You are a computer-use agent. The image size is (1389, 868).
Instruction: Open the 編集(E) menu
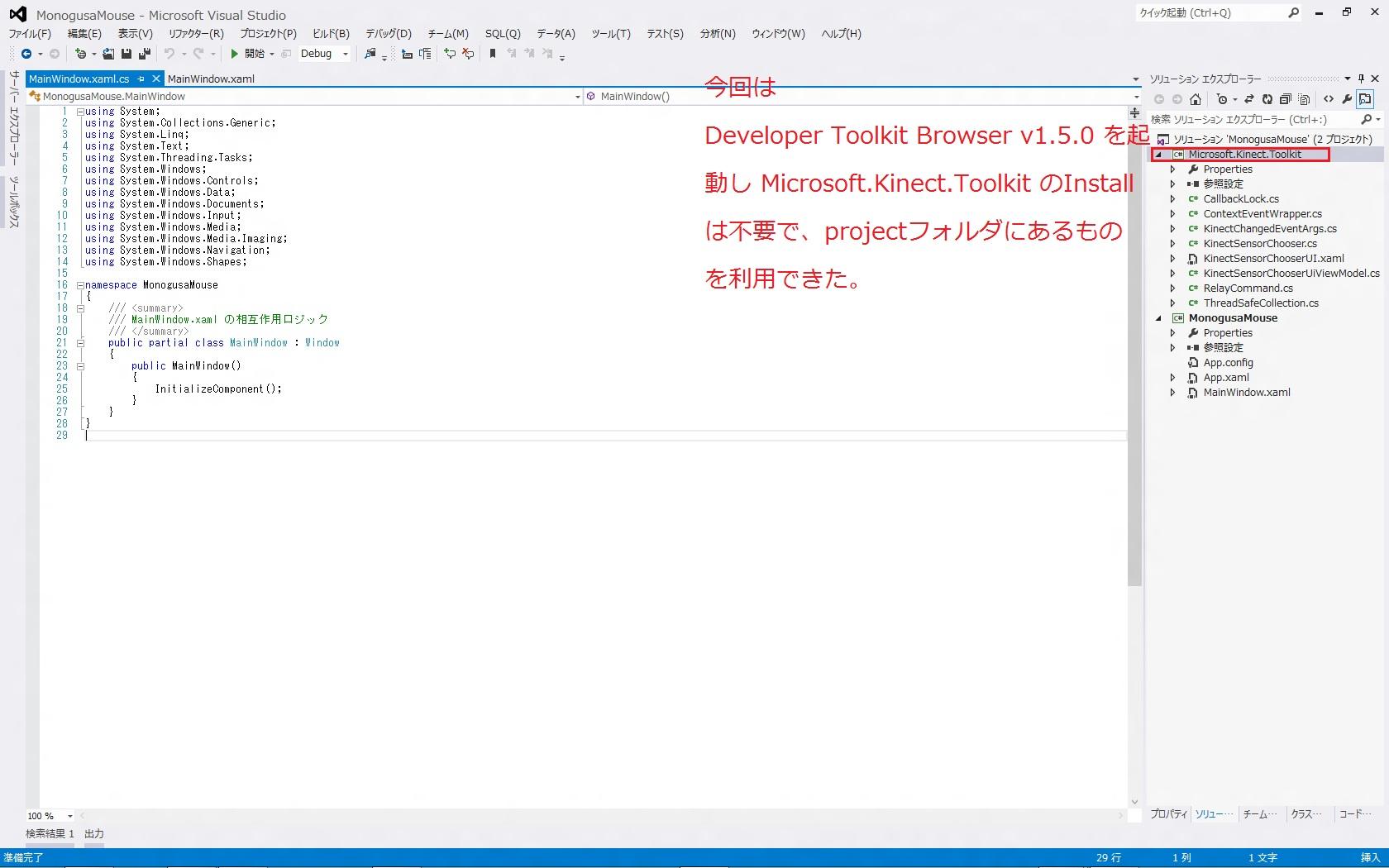pos(84,34)
